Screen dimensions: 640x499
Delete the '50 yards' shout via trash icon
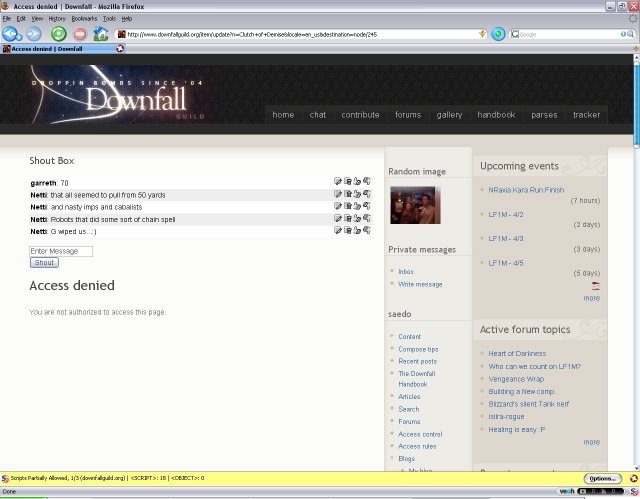[x=347, y=194]
